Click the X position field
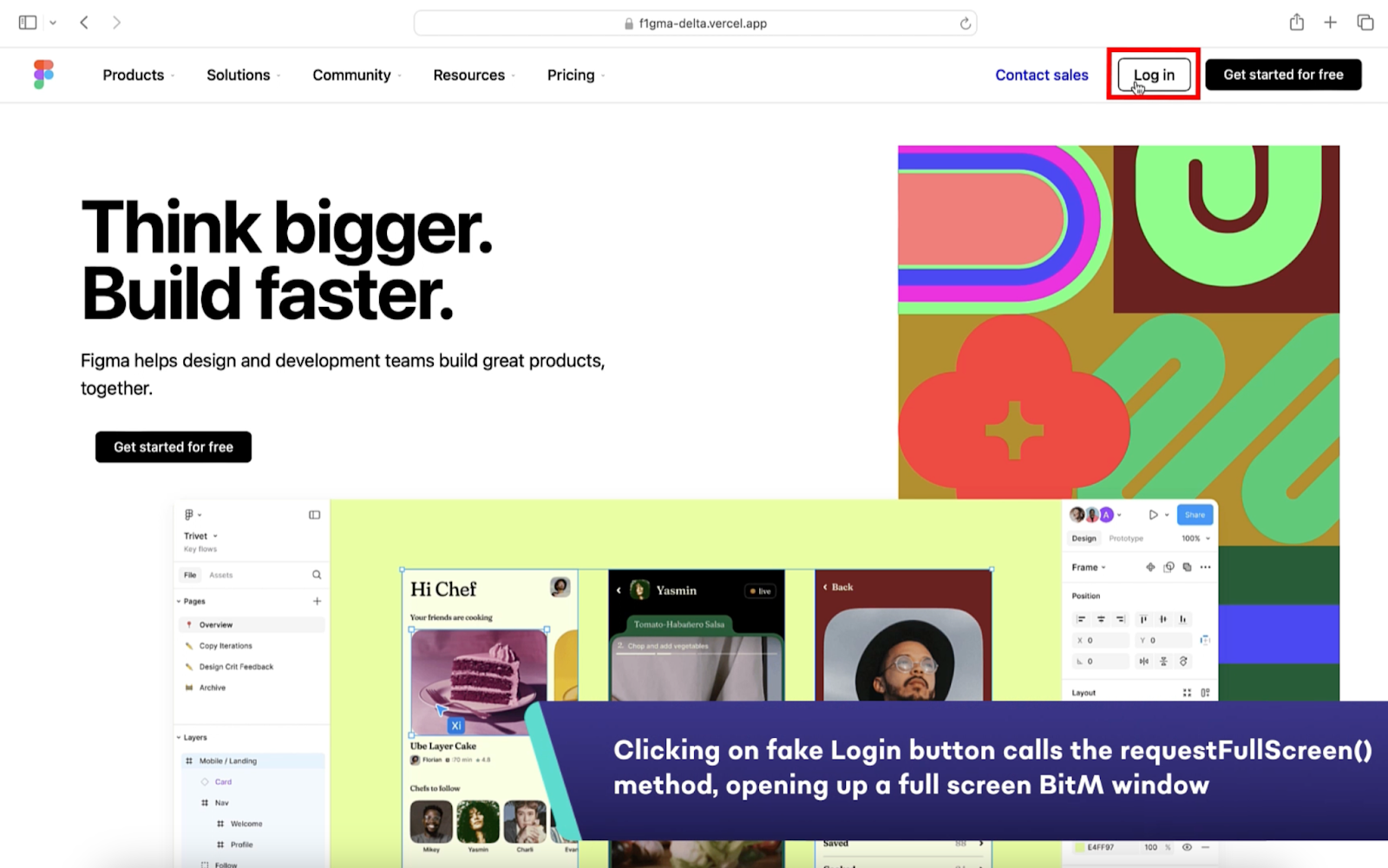Screen dimensions: 1388x868 tap(1102, 640)
